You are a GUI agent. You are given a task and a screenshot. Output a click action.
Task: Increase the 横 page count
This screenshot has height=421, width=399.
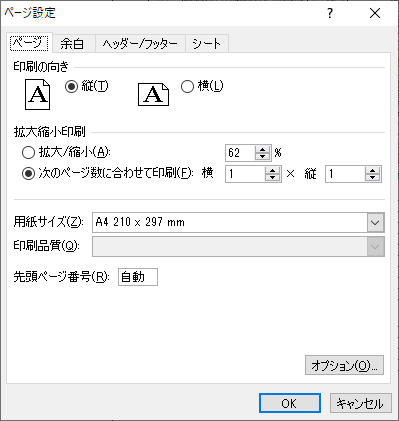click(x=272, y=170)
